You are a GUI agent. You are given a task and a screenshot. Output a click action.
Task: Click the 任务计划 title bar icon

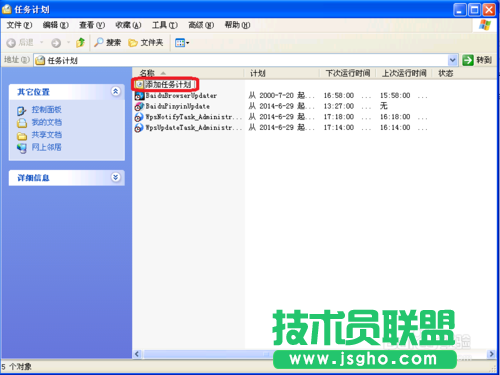(7, 9)
